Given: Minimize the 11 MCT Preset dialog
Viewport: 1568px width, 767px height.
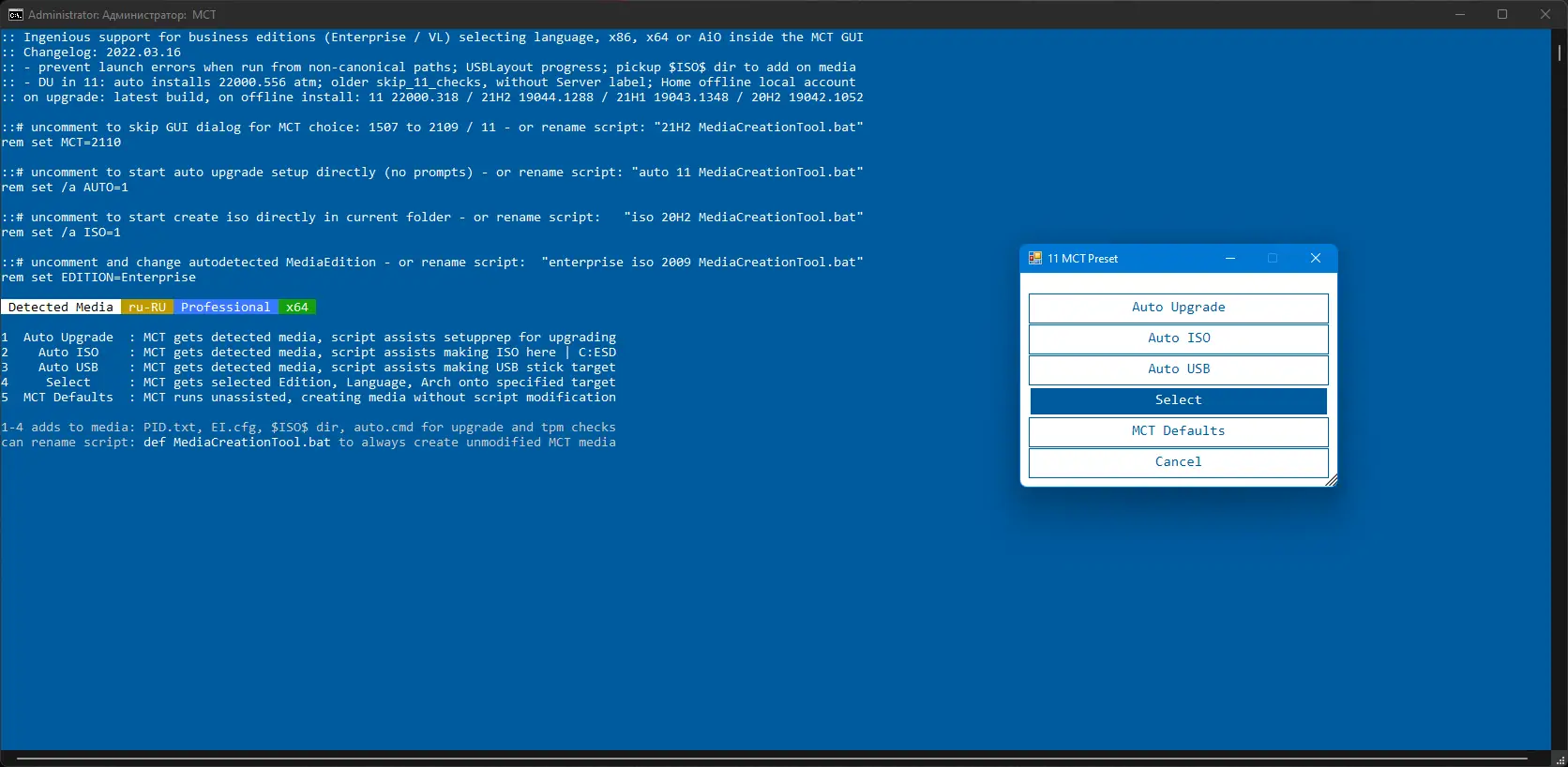Looking at the screenshot, I should [1230, 259].
